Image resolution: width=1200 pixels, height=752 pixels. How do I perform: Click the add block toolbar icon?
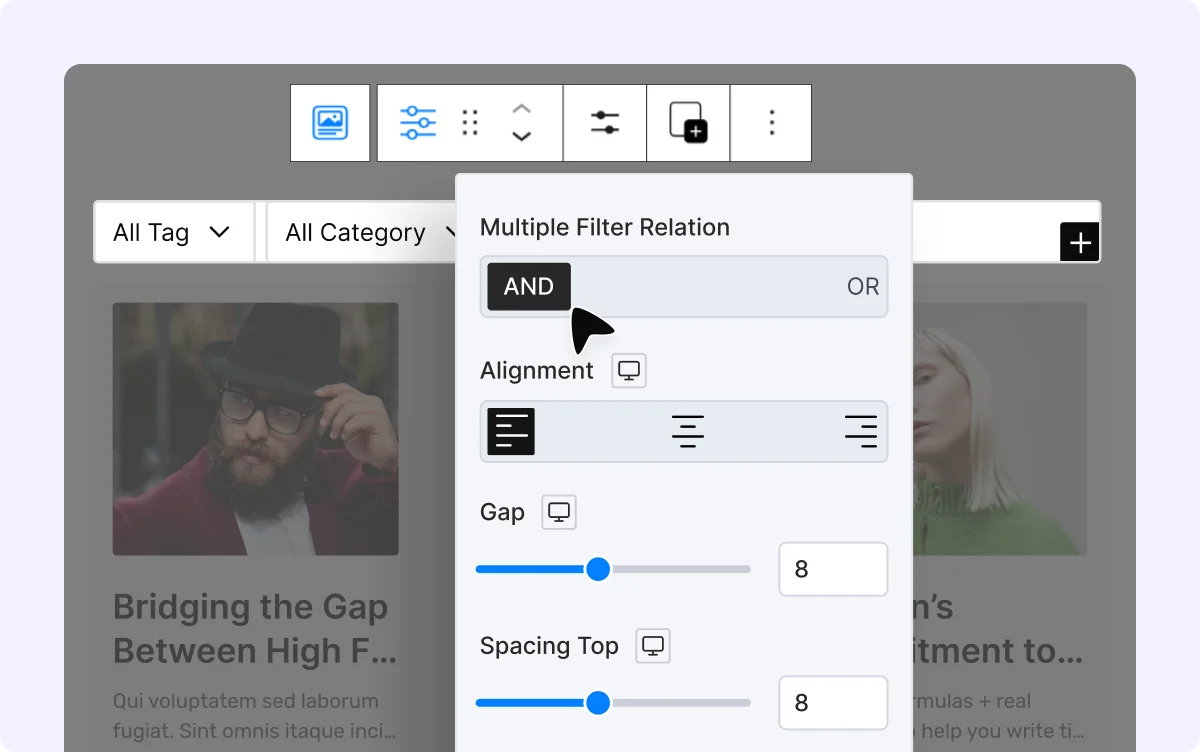(x=688, y=123)
